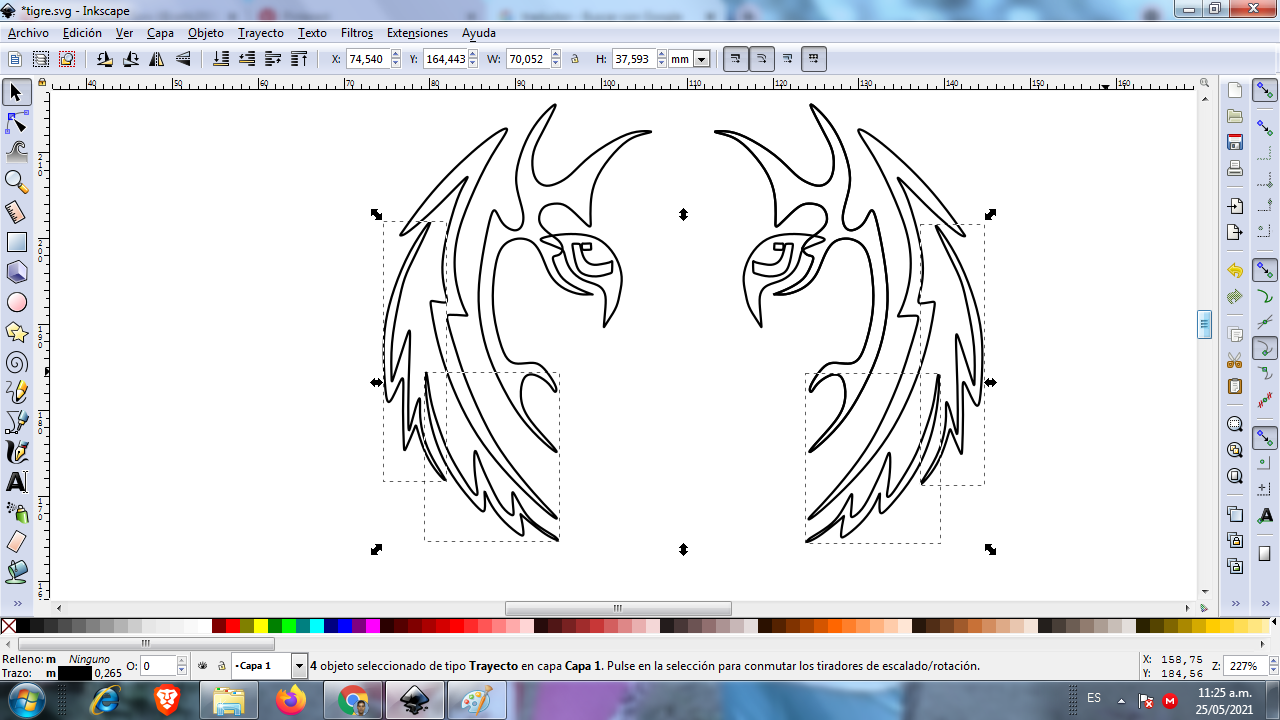Screen dimensions: 1280x720
Task: Select the Node edit tool
Action: coord(16,122)
